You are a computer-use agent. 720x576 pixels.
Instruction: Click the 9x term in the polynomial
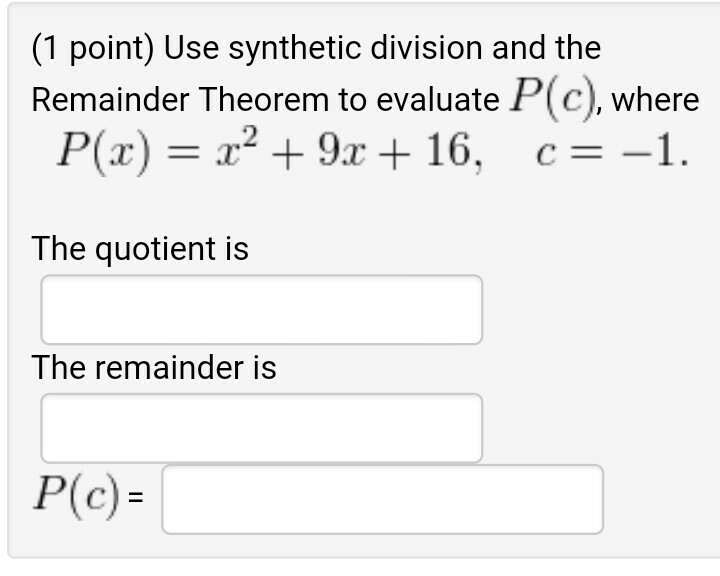click(x=336, y=152)
